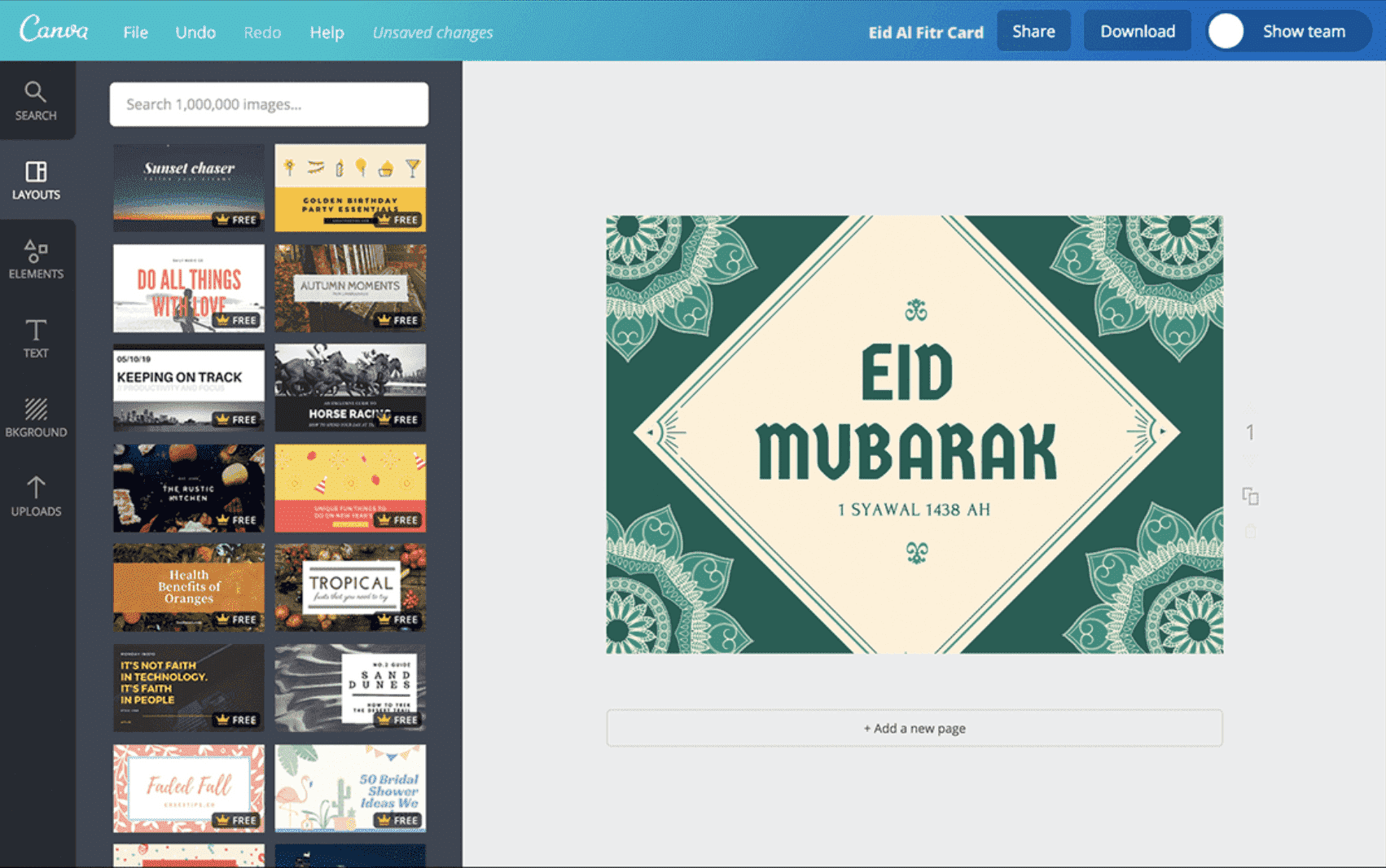Click the Unsaved changes status text

[432, 33]
